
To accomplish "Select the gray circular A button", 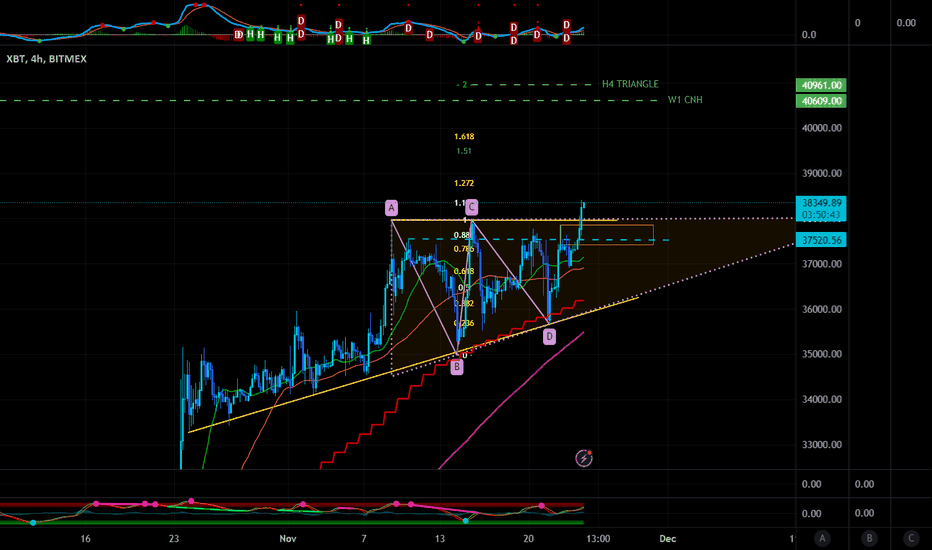I will [822, 538].
